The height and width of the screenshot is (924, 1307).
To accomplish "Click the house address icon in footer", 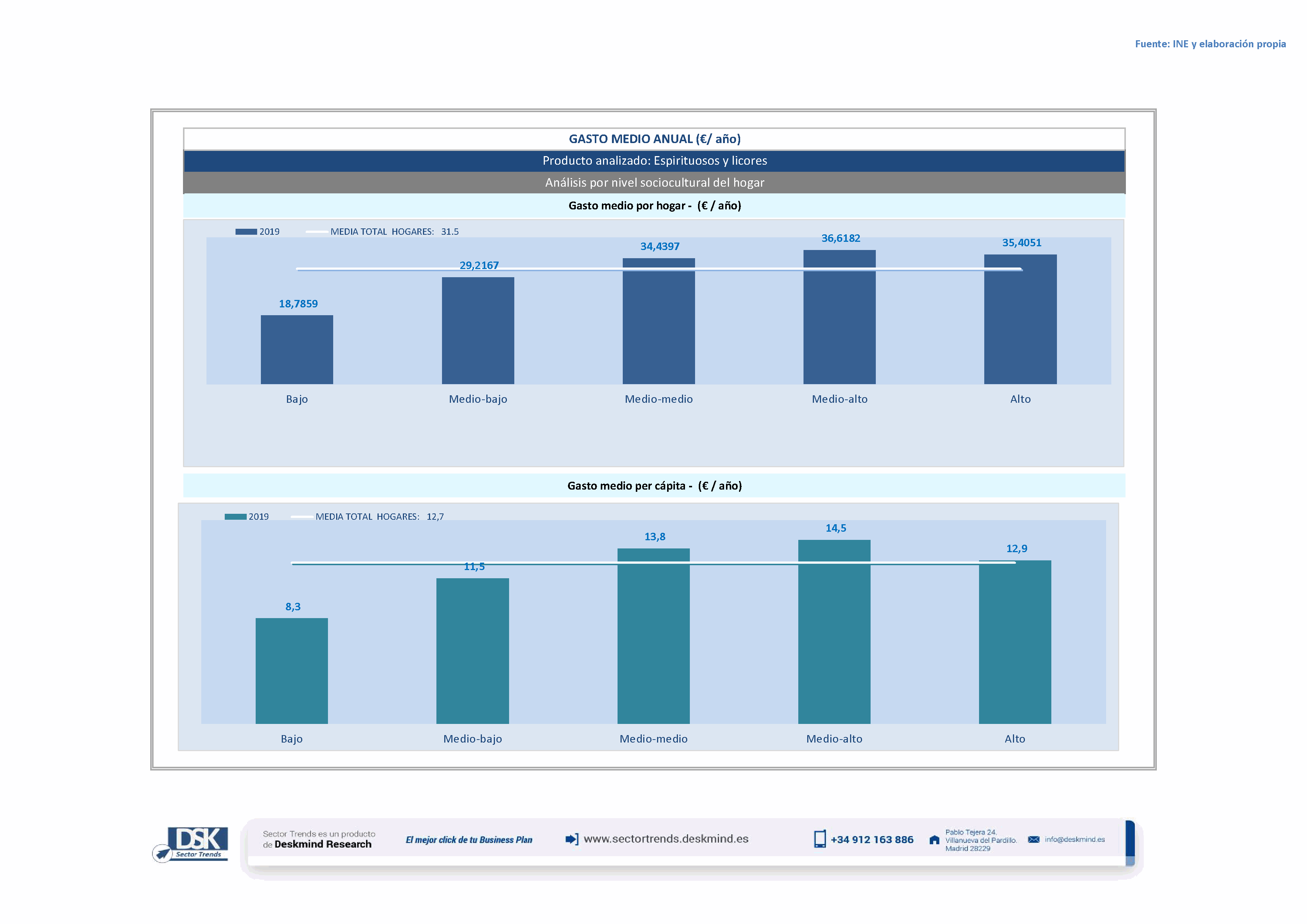I will click(x=934, y=840).
